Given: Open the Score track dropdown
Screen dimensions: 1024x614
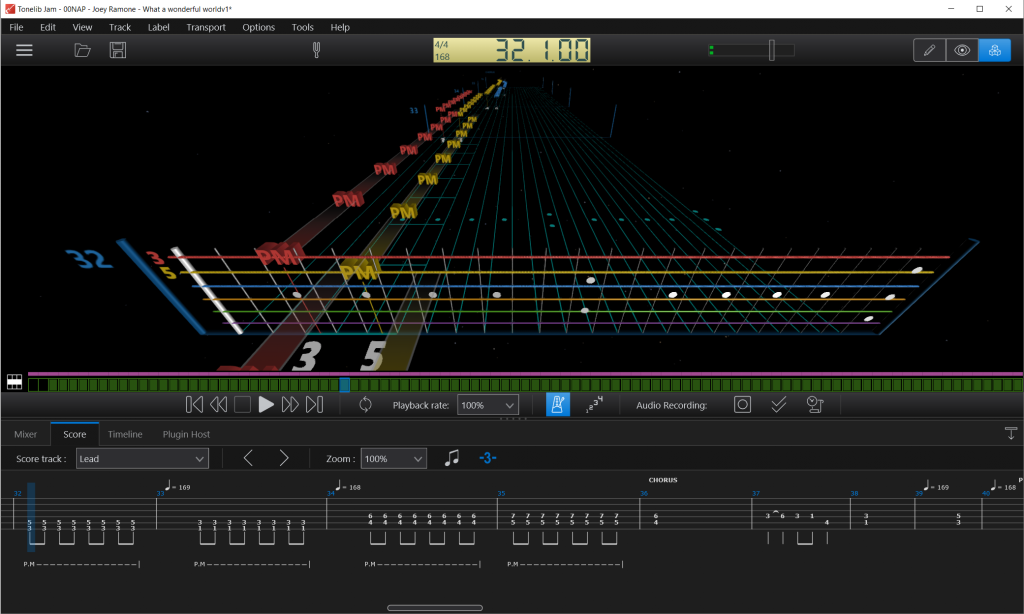Looking at the screenshot, I should point(142,458).
